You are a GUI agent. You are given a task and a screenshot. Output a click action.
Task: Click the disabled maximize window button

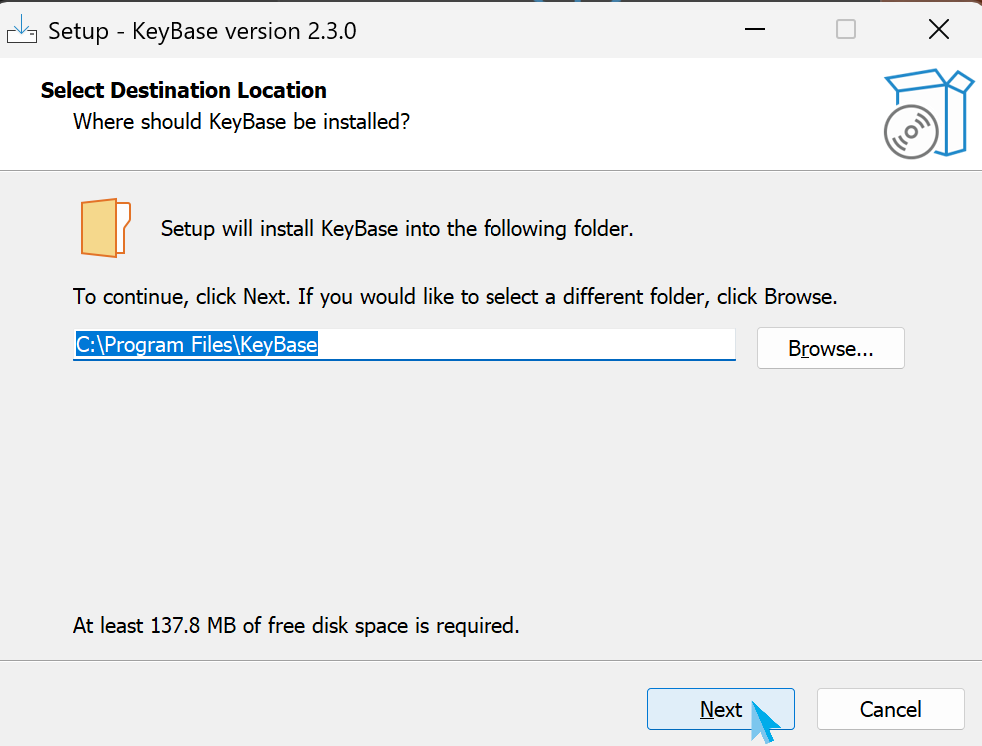(846, 30)
